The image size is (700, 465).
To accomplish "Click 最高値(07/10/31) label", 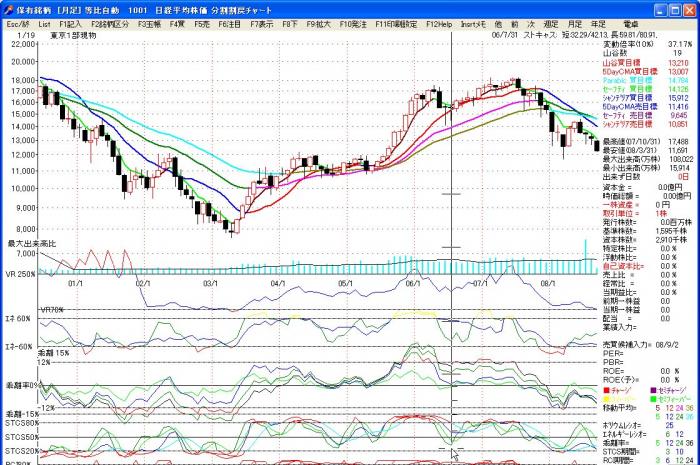I will [x=632, y=141].
